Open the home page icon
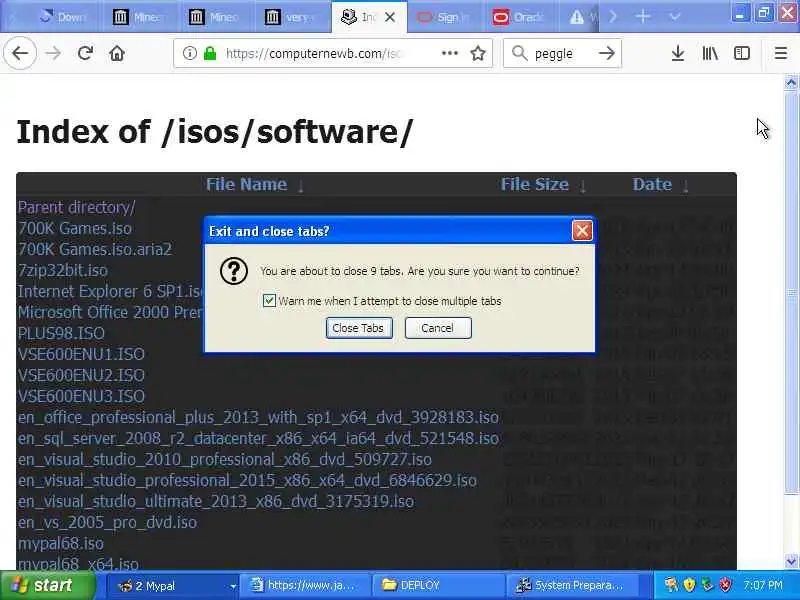The image size is (800, 600). [117, 53]
